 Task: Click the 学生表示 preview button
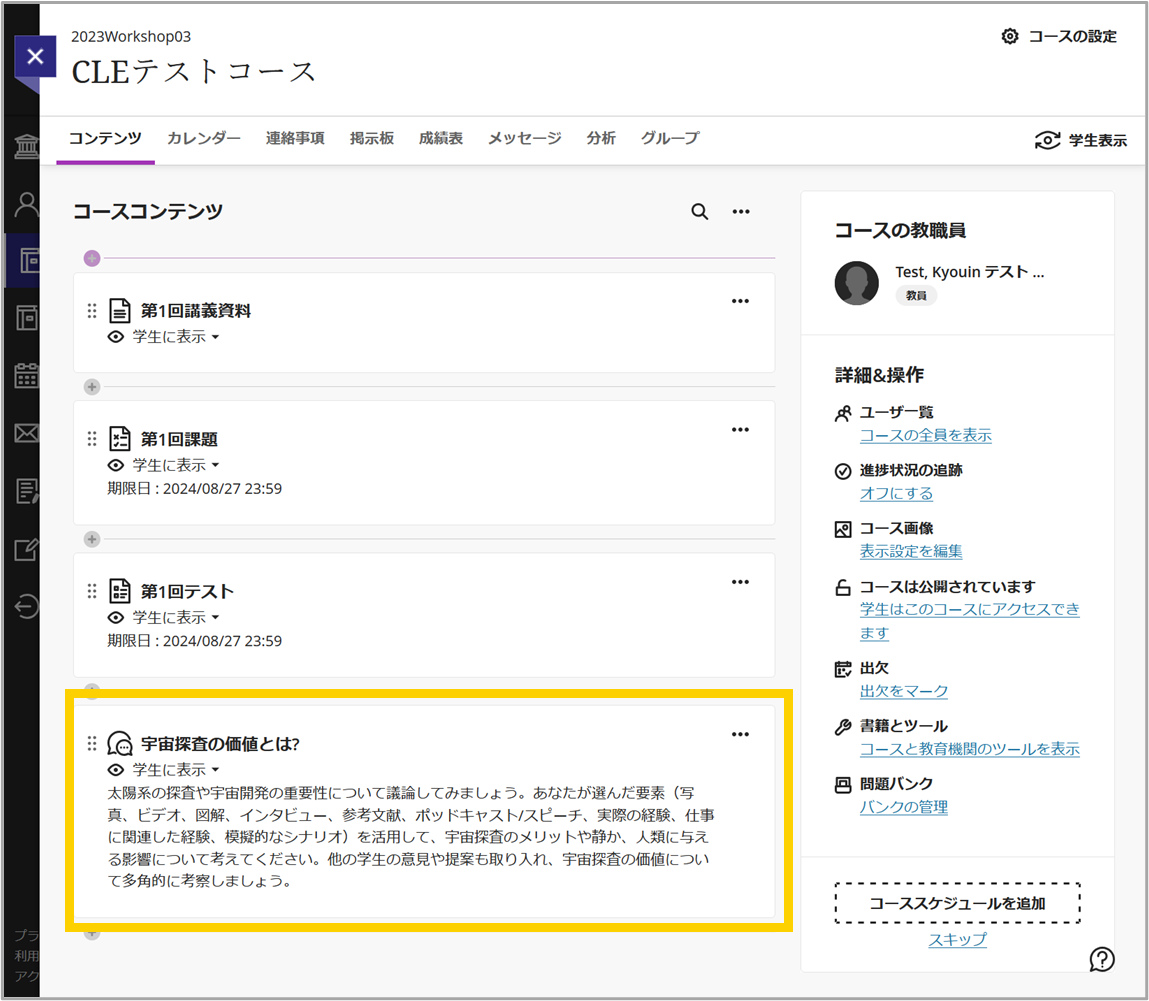coord(1081,140)
